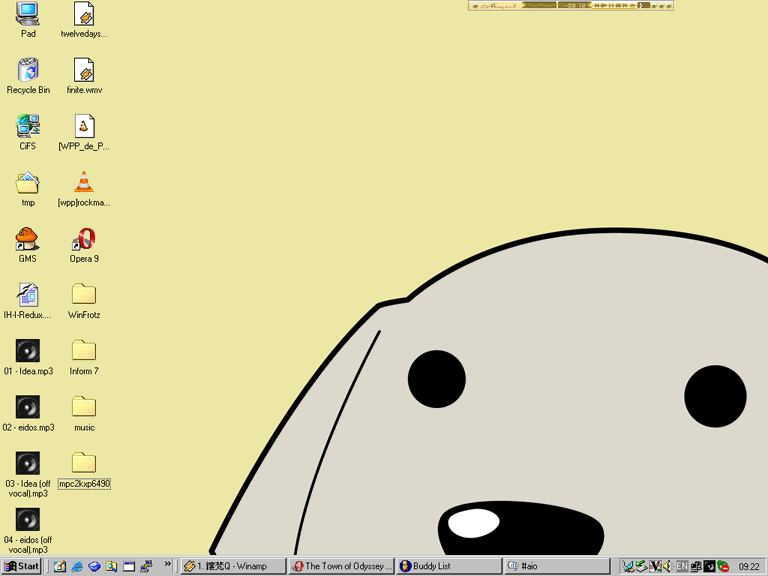
Task: Click the network computers tray icon
Action: (x=696, y=566)
